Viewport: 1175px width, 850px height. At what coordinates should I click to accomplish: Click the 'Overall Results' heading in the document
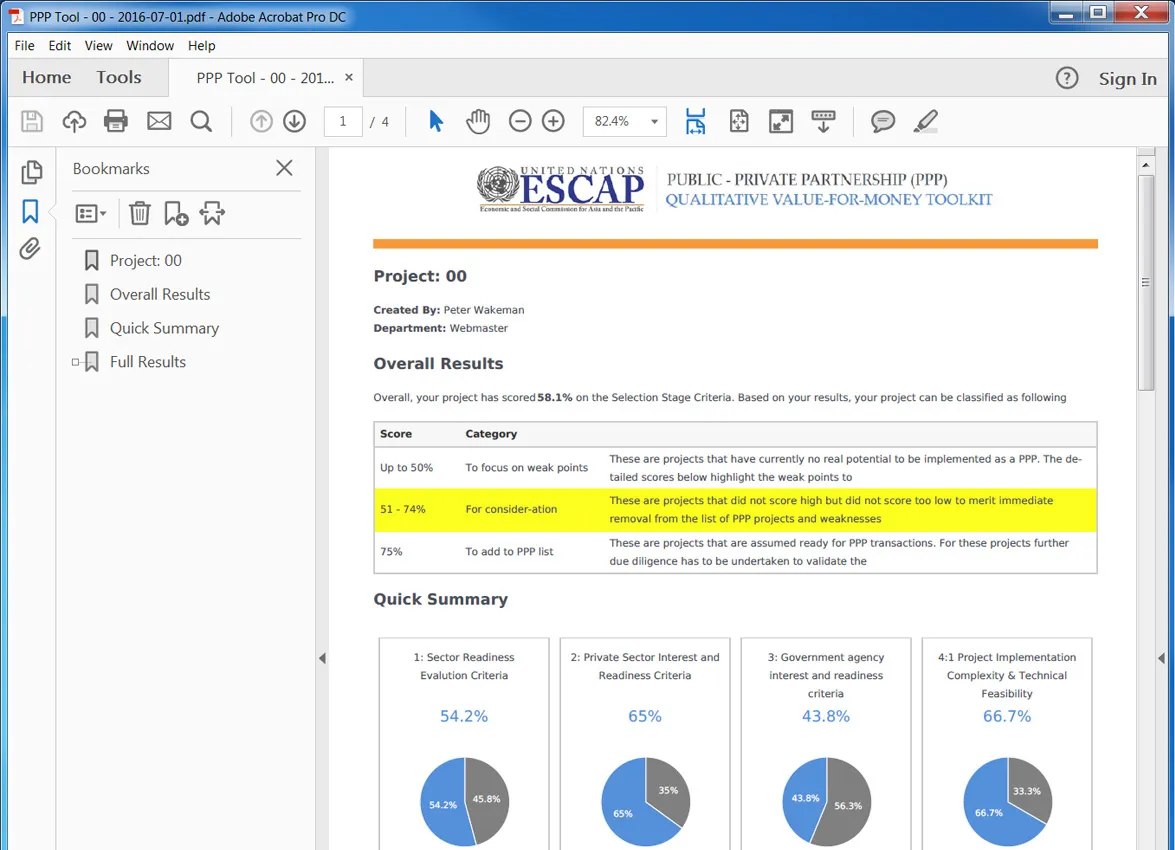click(x=438, y=364)
